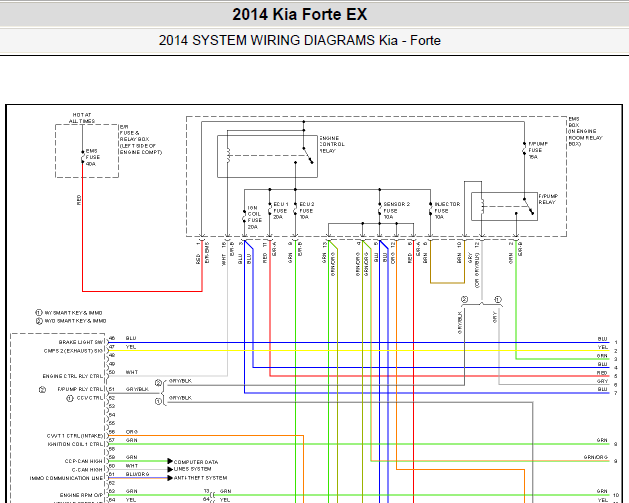Click the BLU/ORG wire label at pin 61
629x503 pixels.
click(137, 474)
